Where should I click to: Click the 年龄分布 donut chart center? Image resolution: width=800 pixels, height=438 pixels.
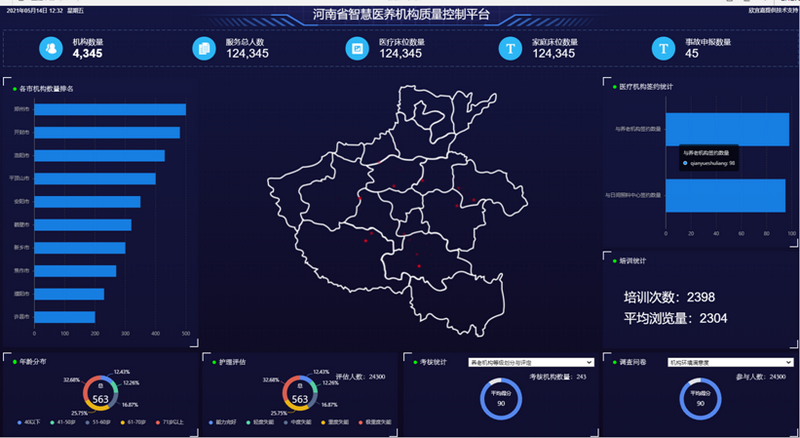(x=100, y=397)
